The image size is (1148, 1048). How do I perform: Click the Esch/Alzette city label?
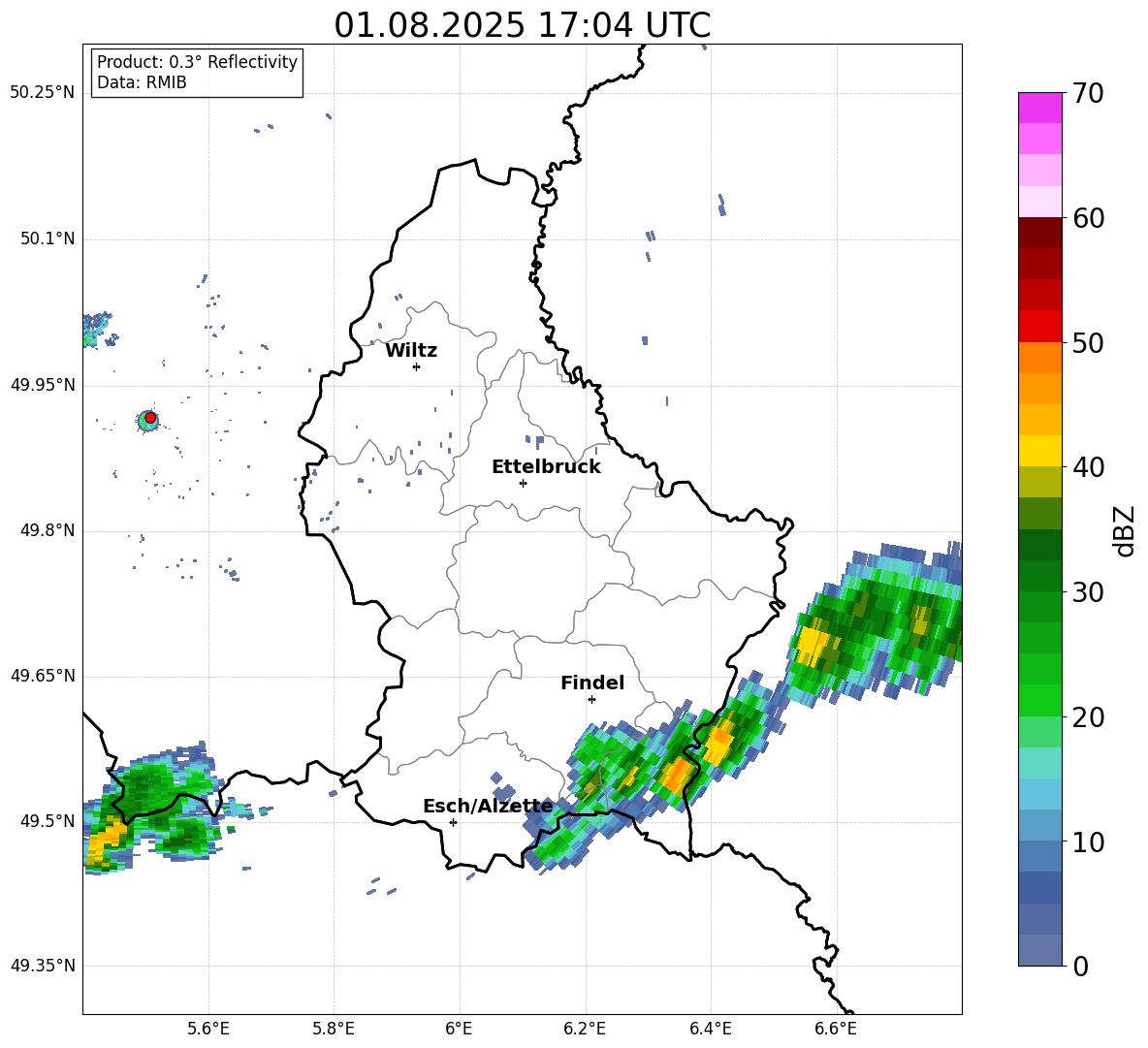click(x=488, y=807)
